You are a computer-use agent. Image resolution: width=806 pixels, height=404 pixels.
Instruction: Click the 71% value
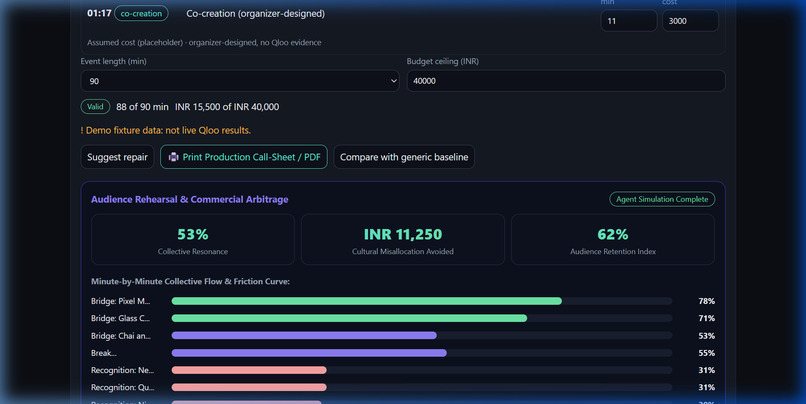pyautogui.click(x=706, y=318)
